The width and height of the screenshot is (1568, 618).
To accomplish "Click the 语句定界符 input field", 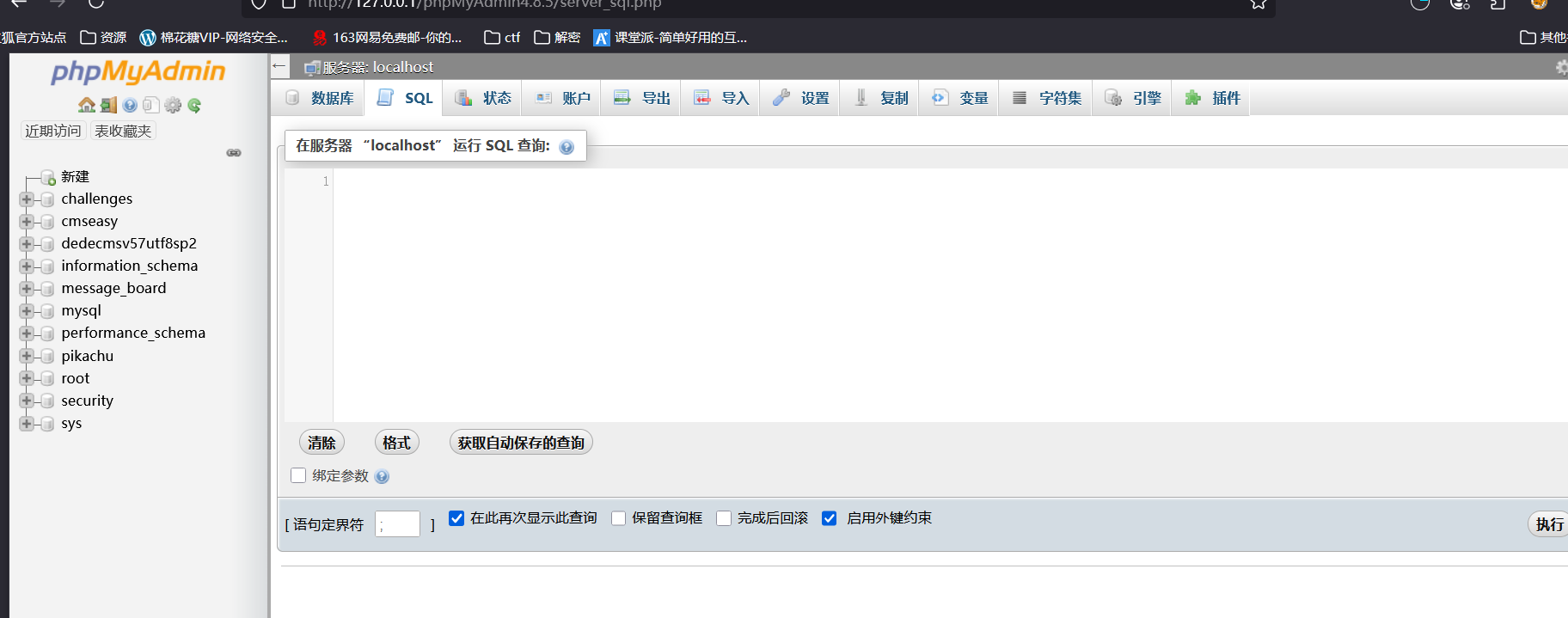I will click(397, 524).
